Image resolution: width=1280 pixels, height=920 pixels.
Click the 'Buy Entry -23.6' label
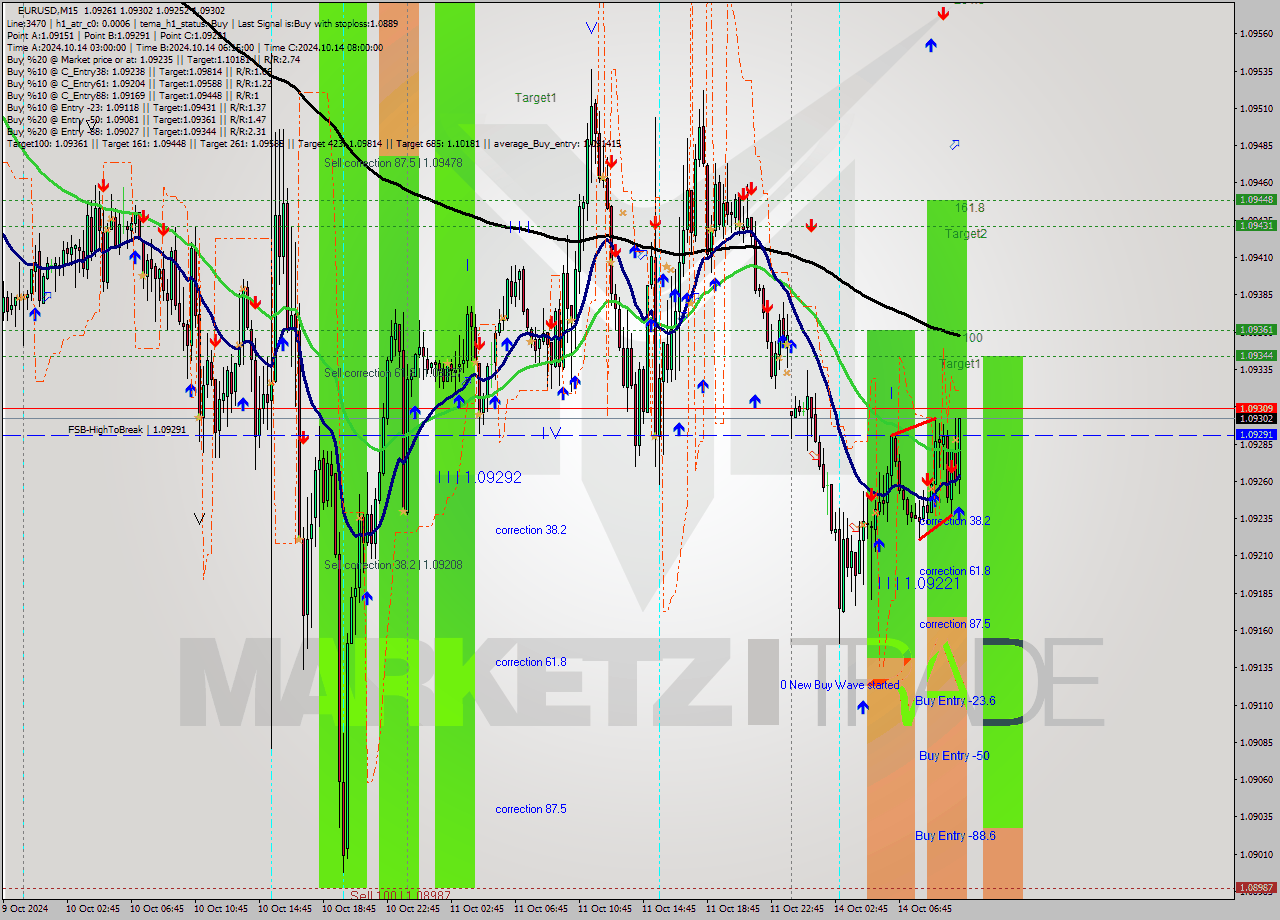(955, 701)
